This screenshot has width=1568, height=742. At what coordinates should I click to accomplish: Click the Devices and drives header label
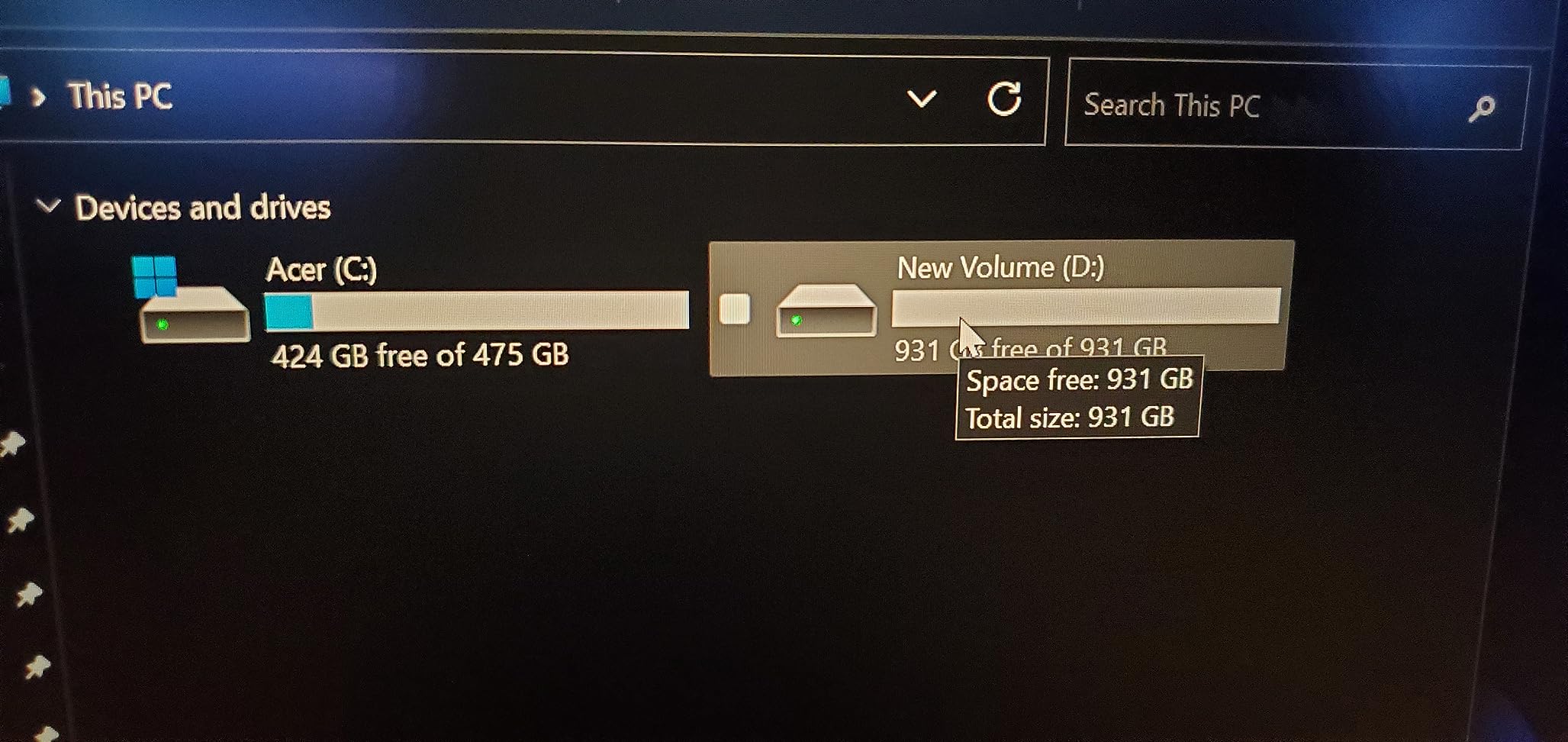click(x=203, y=208)
